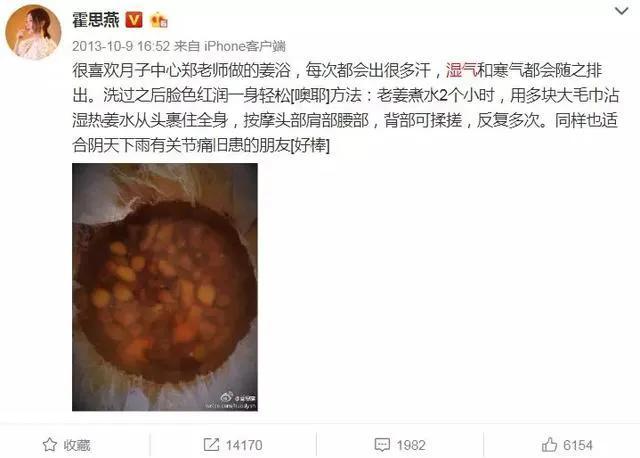Image resolution: width=640 pixels, height=458 pixels.
Task: Click the post text mentioning 姜浴
Action: pos(345,107)
